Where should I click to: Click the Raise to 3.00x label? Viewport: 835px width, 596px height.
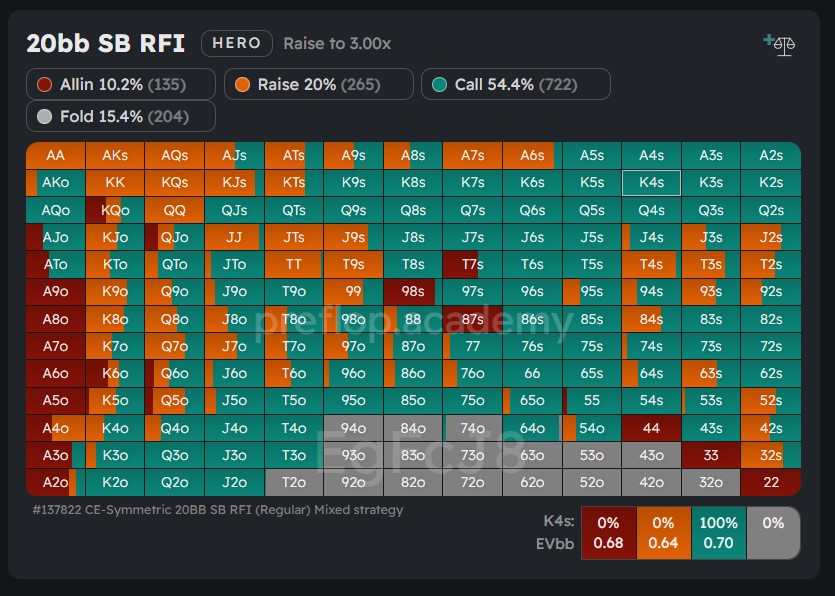point(337,43)
